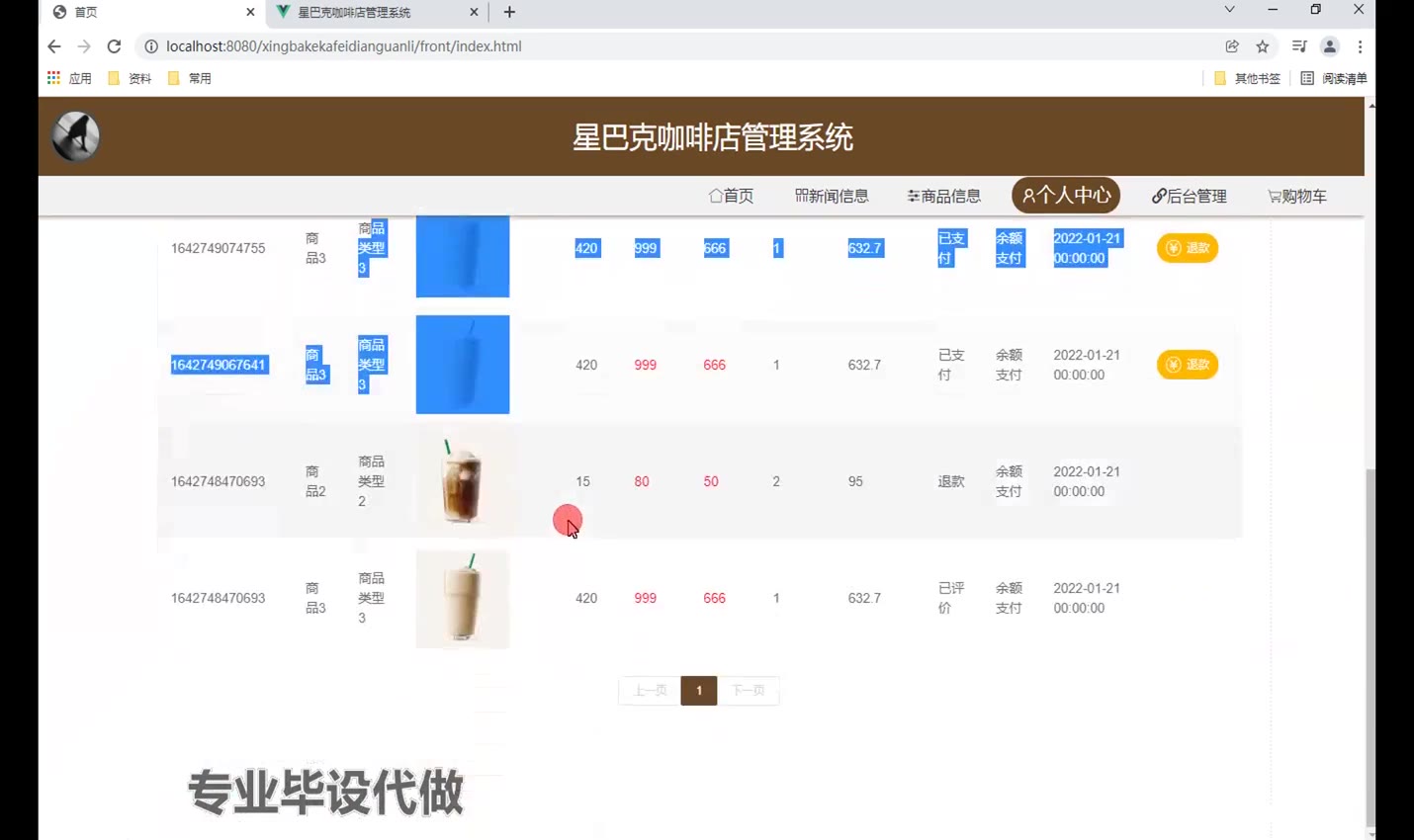The width and height of the screenshot is (1414, 840).
Task: Click the browser forward arrow
Action: click(84, 46)
